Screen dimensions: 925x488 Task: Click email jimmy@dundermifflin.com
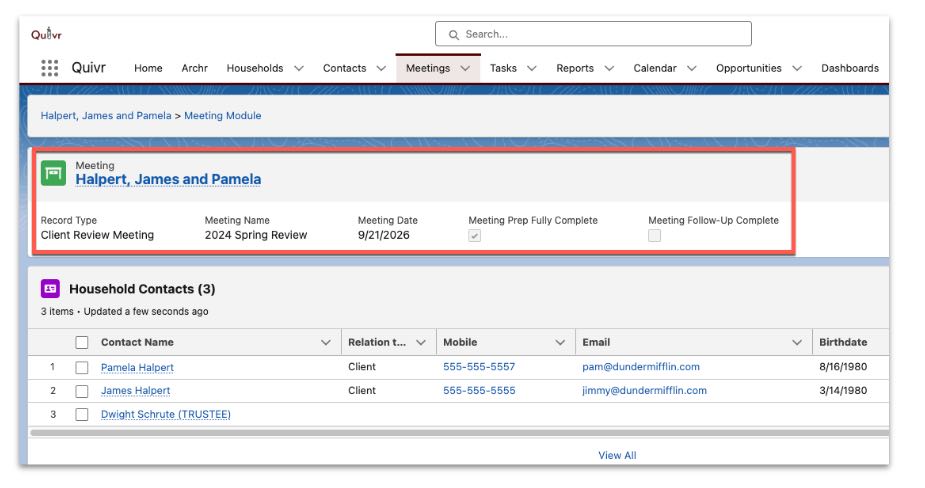pos(644,390)
